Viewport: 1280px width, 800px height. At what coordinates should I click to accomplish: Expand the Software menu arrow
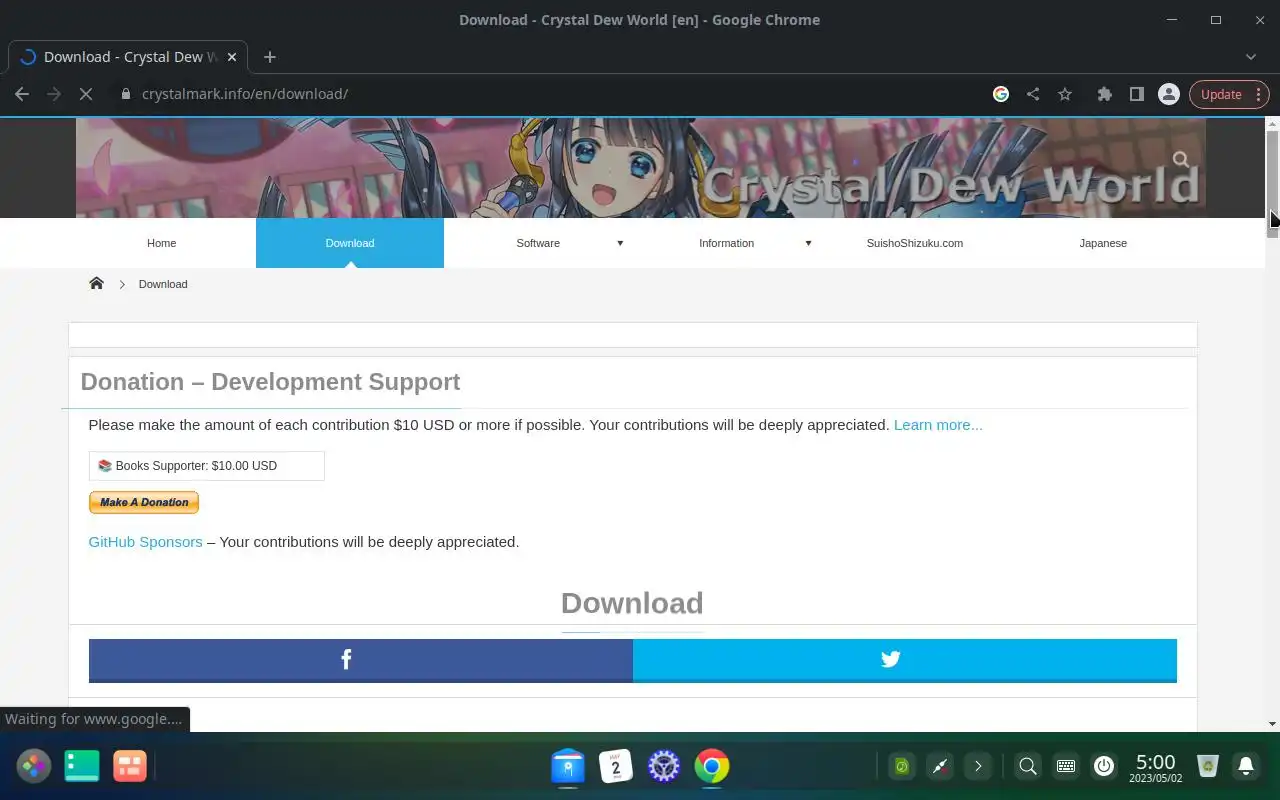coord(620,243)
